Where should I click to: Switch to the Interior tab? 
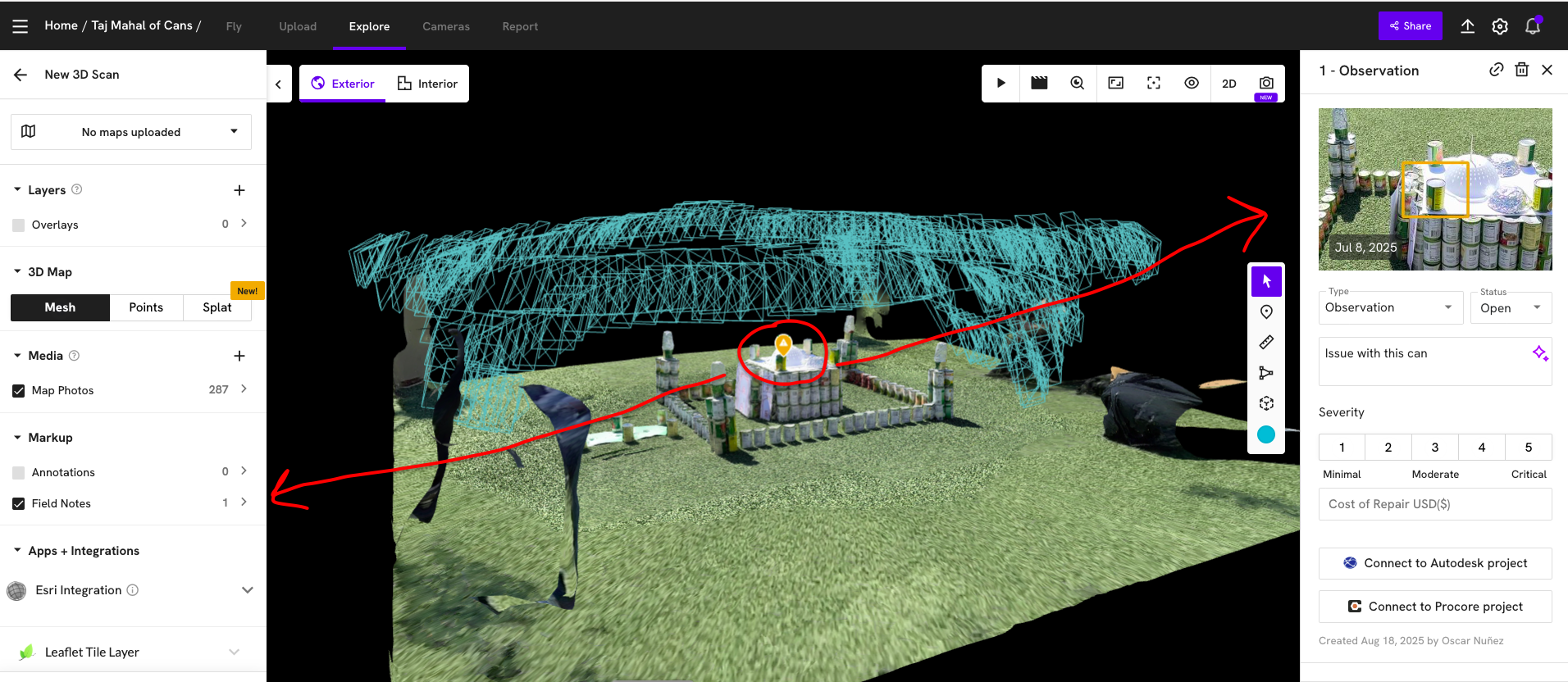(427, 84)
